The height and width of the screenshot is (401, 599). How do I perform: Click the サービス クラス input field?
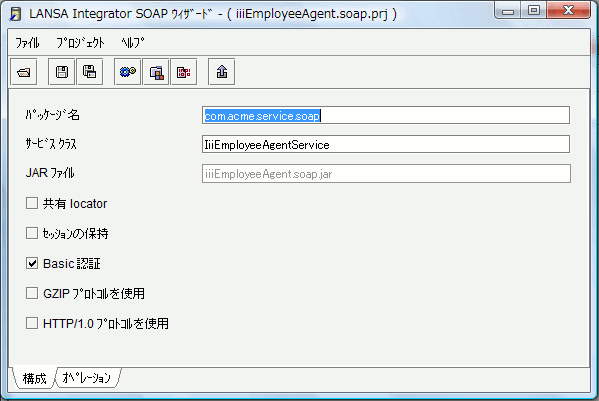(386, 144)
